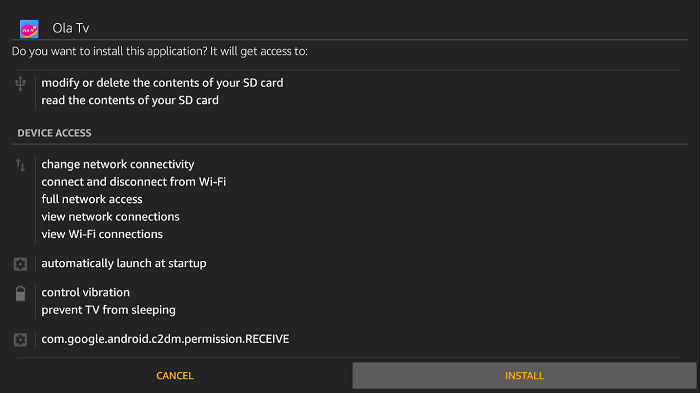The image size is (700, 393).
Task: Click the com.google.android.c2dm.permission.RECEIVE entry
Action: [x=165, y=339]
